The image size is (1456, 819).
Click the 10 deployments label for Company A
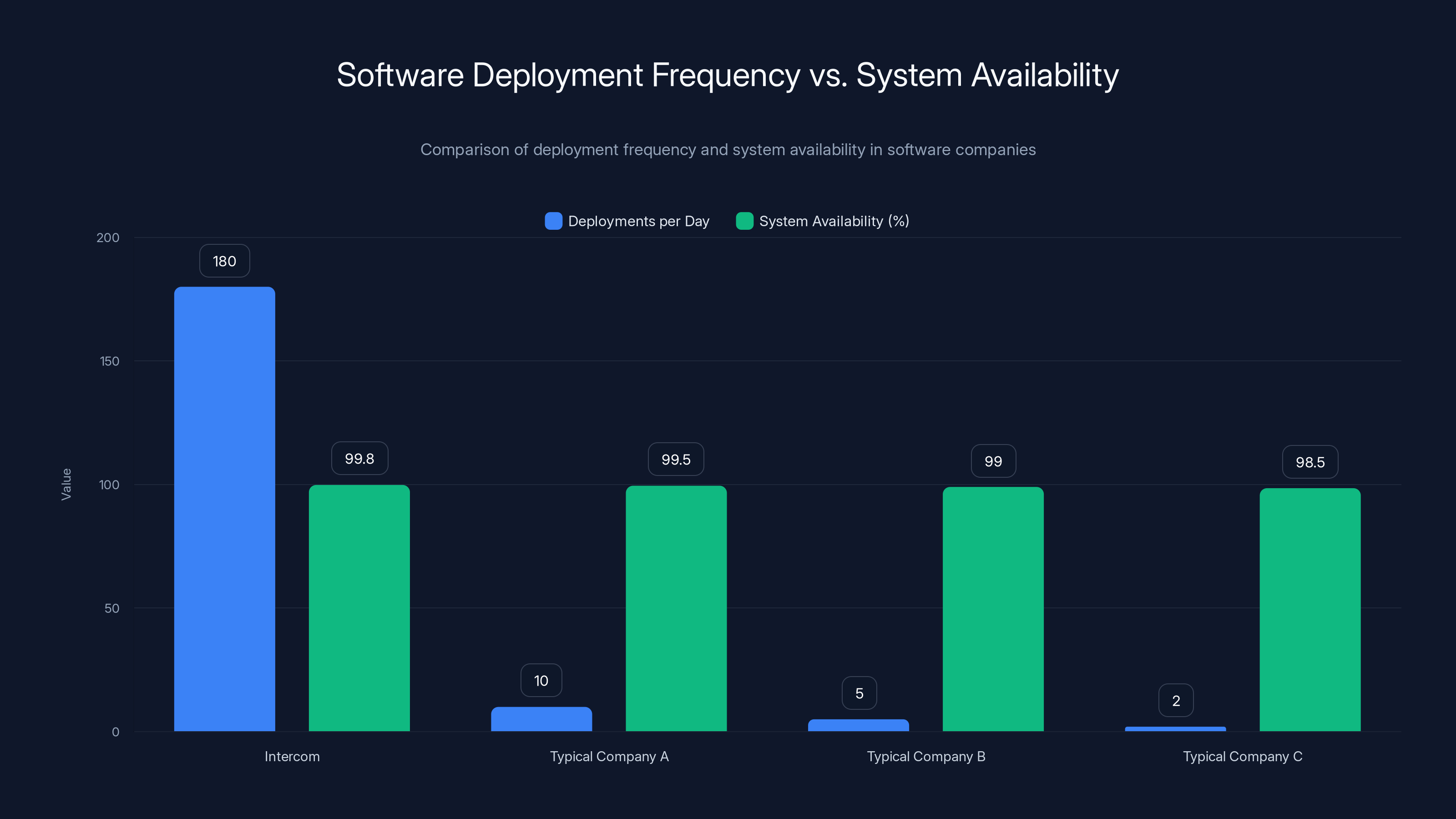pyautogui.click(x=541, y=680)
